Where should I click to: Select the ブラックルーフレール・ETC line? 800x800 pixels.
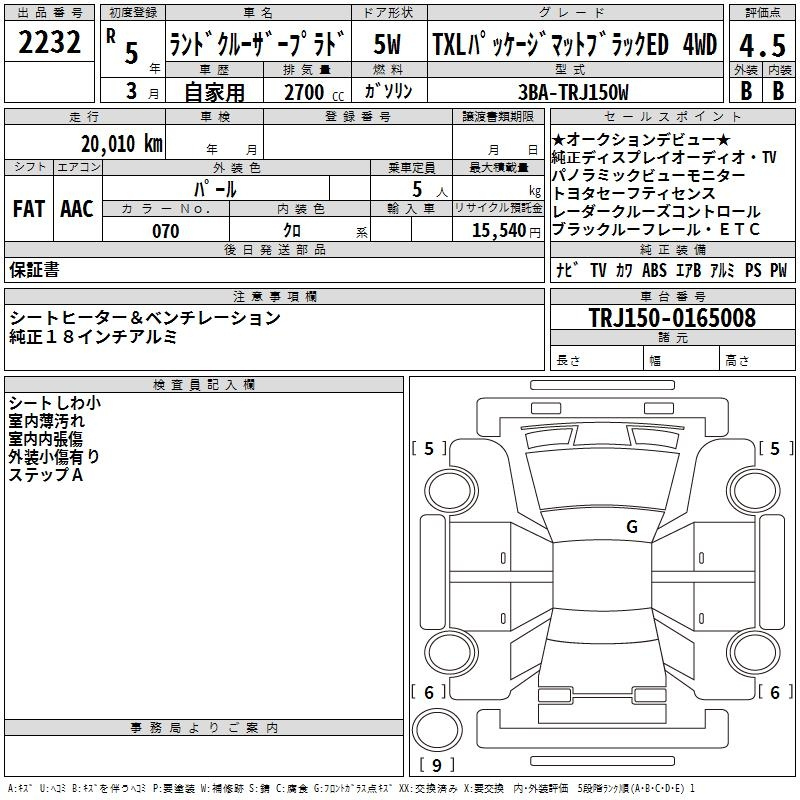click(x=656, y=229)
